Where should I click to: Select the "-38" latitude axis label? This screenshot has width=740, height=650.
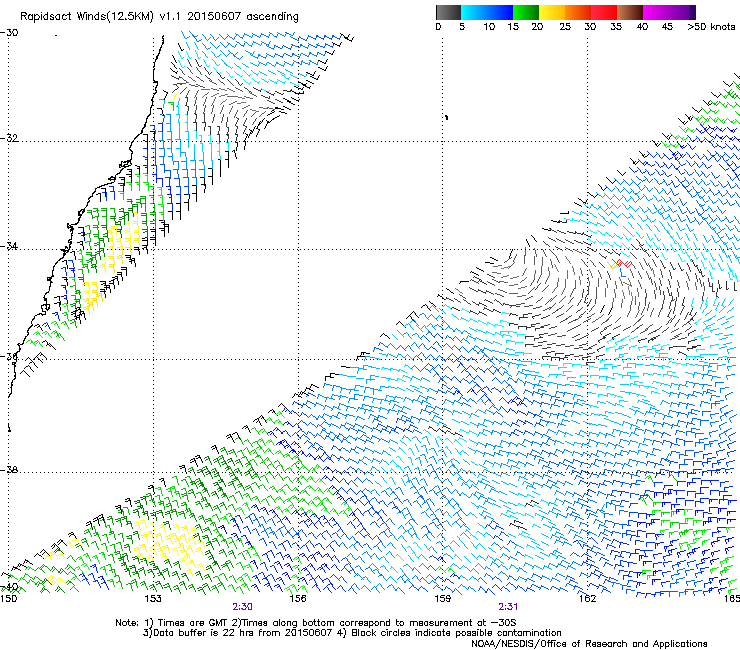(9, 470)
